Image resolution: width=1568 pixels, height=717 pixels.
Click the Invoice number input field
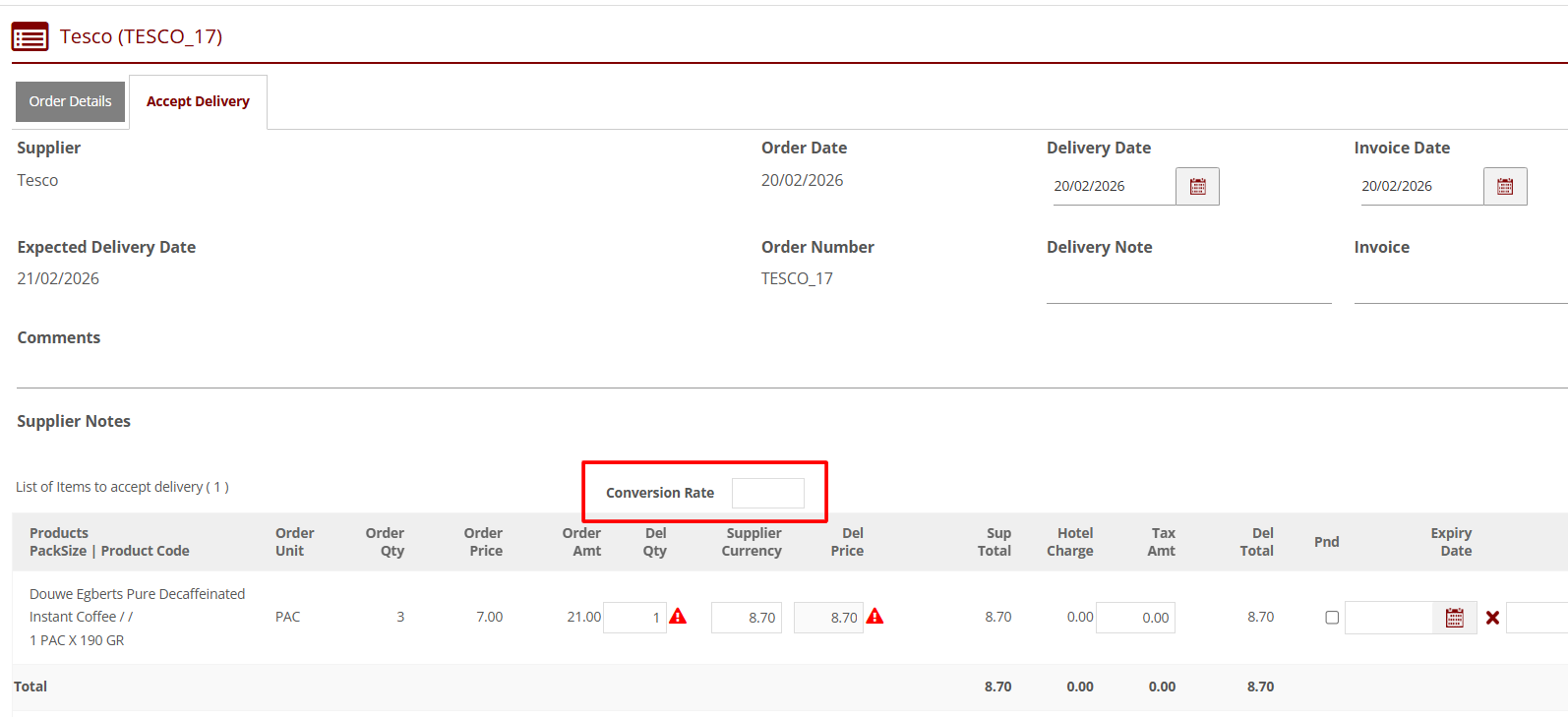pos(1460,287)
